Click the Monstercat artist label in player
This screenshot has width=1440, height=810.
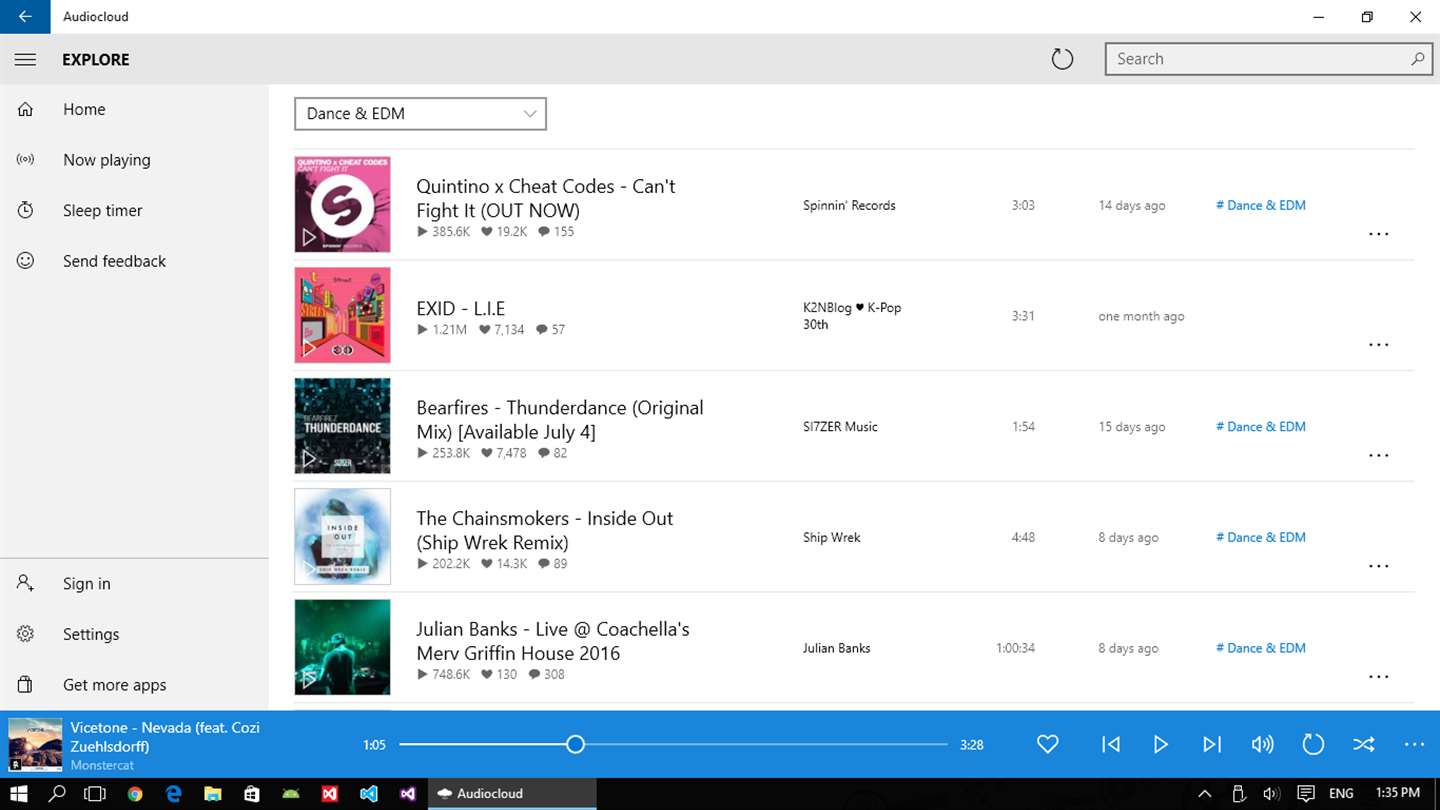pos(102,765)
